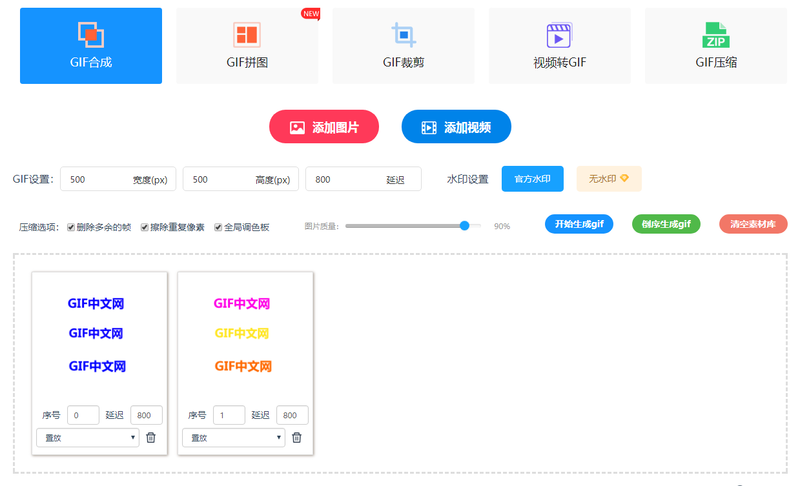Click the red NEW badge
Viewport: 800px width, 486px height.
coord(311,14)
